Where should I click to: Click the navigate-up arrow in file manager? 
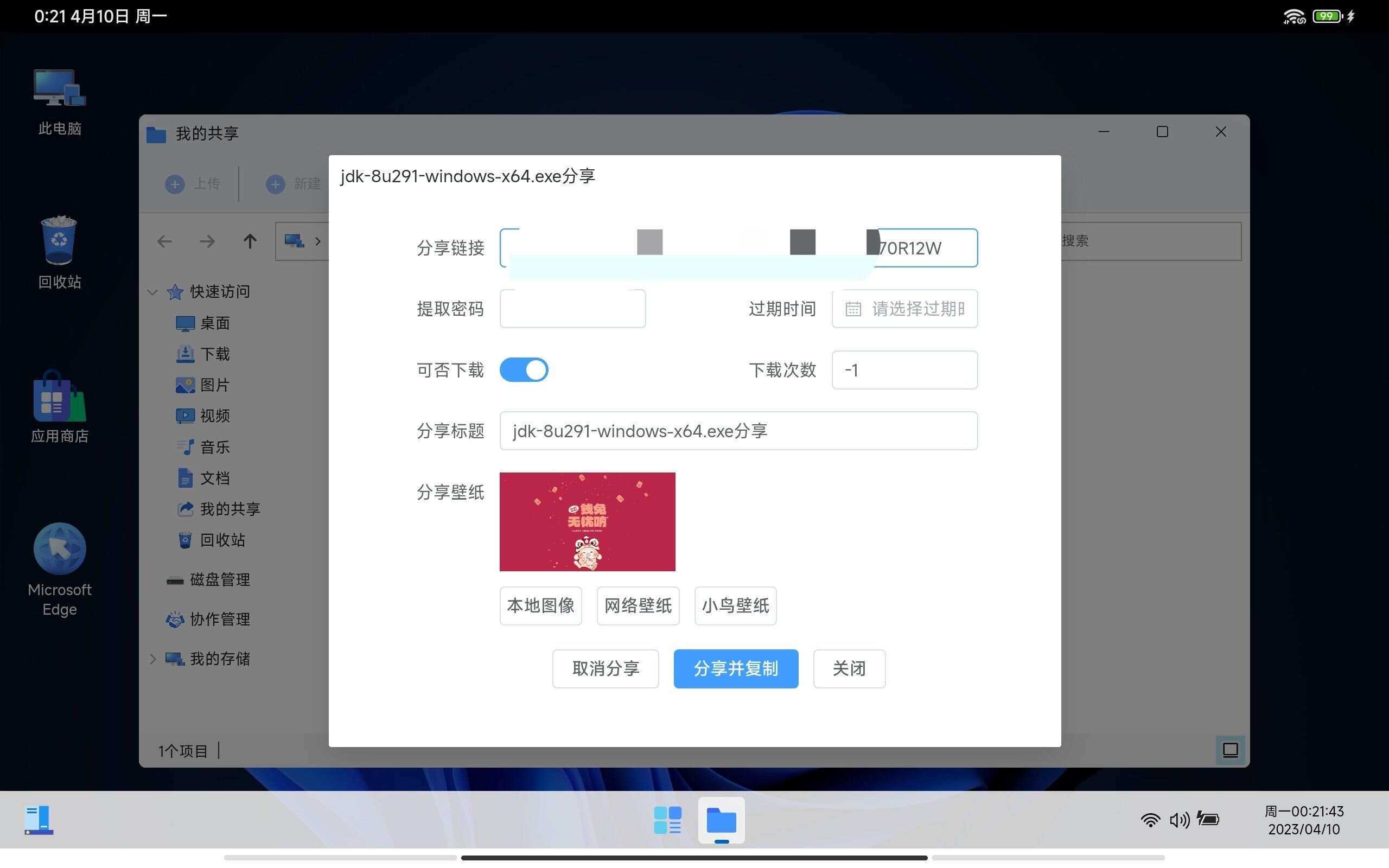(250, 241)
